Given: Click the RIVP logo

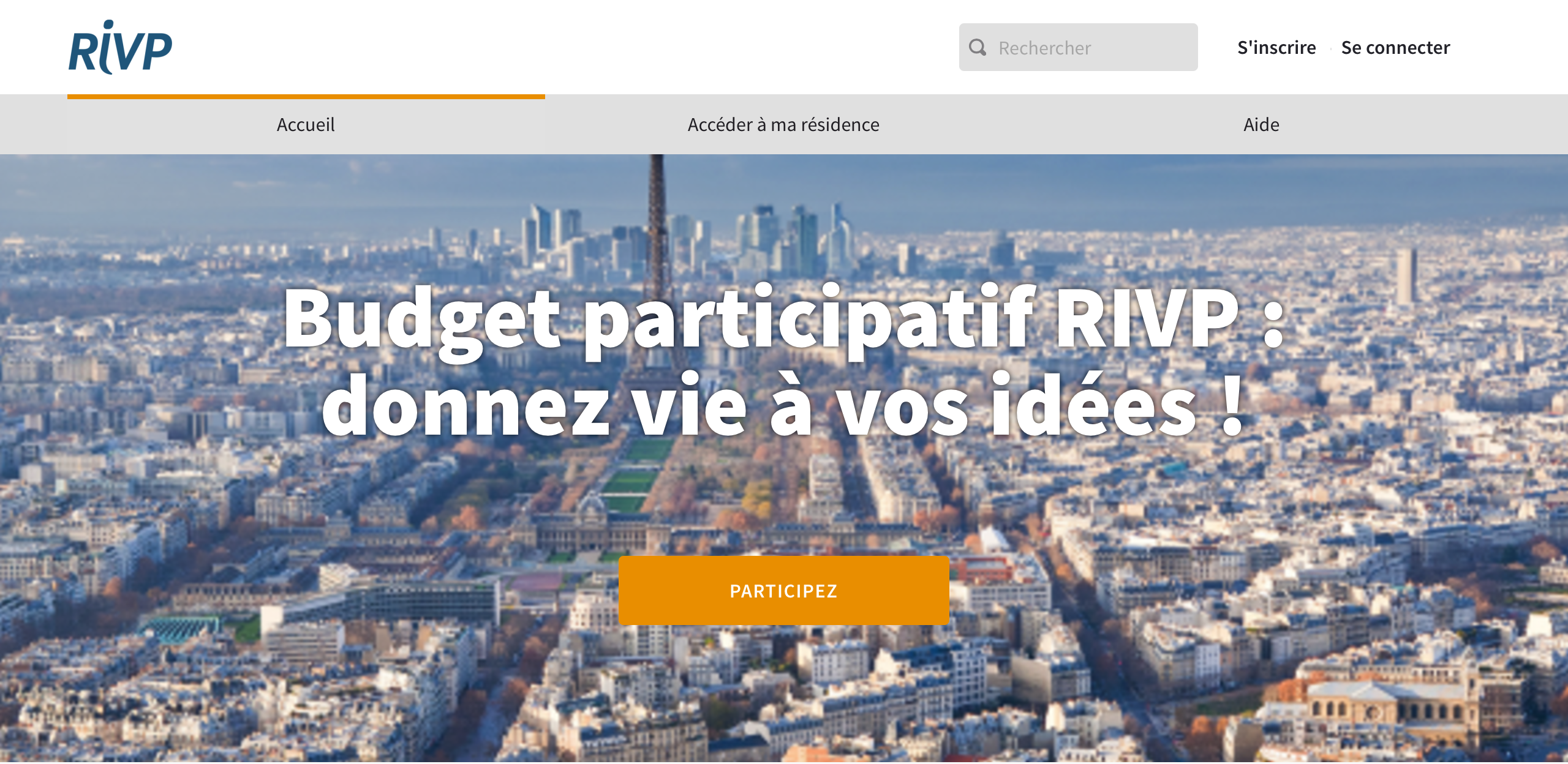Looking at the screenshot, I should [x=120, y=47].
